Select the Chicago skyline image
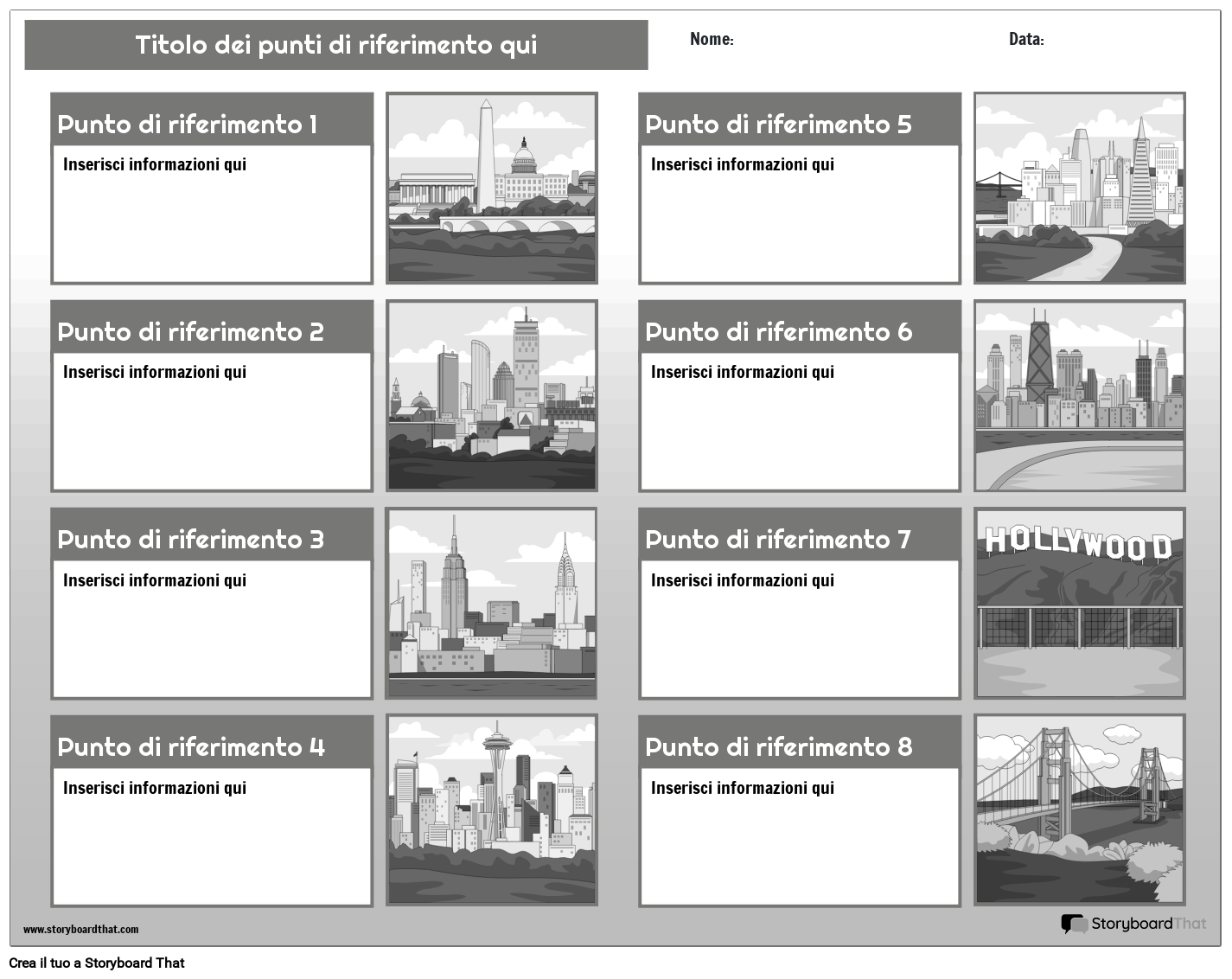1232x979 pixels. pyautogui.click(x=1080, y=395)
